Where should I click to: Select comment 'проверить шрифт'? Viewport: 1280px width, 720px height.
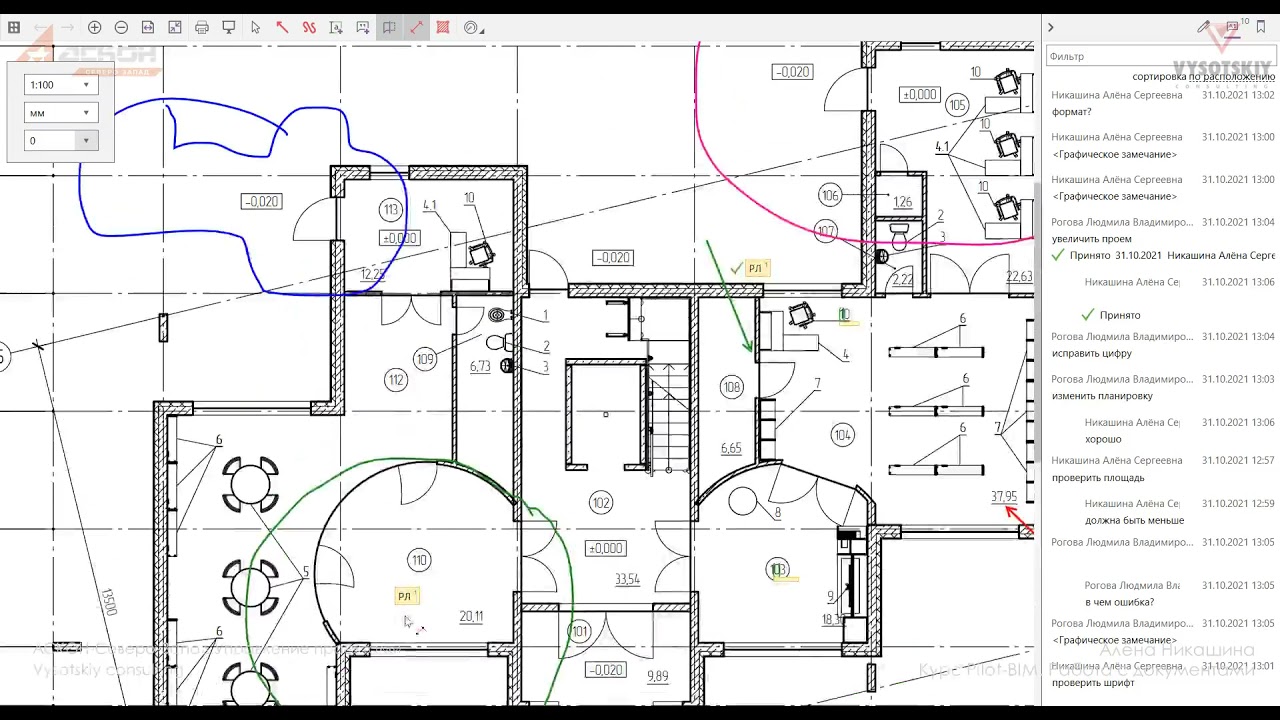1093,683
